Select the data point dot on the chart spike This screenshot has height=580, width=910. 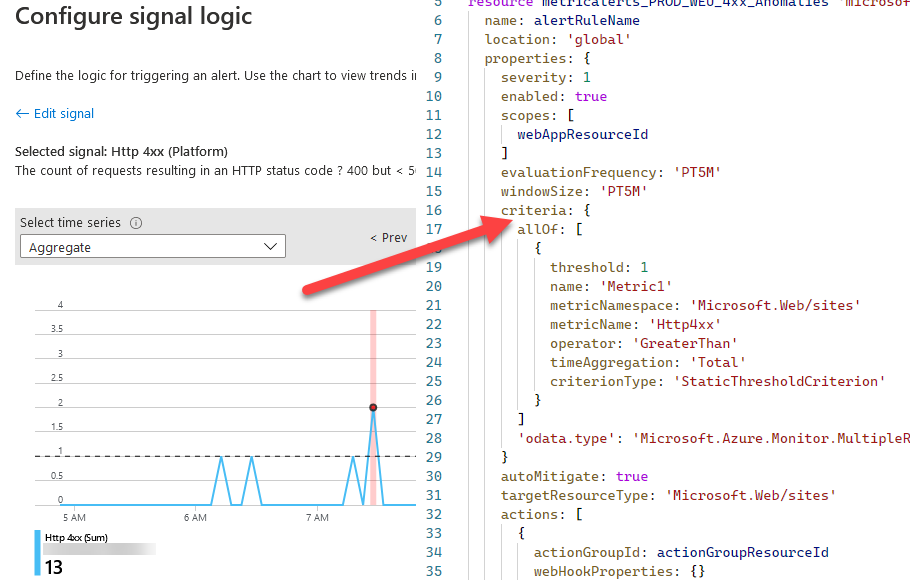(373, 408)
